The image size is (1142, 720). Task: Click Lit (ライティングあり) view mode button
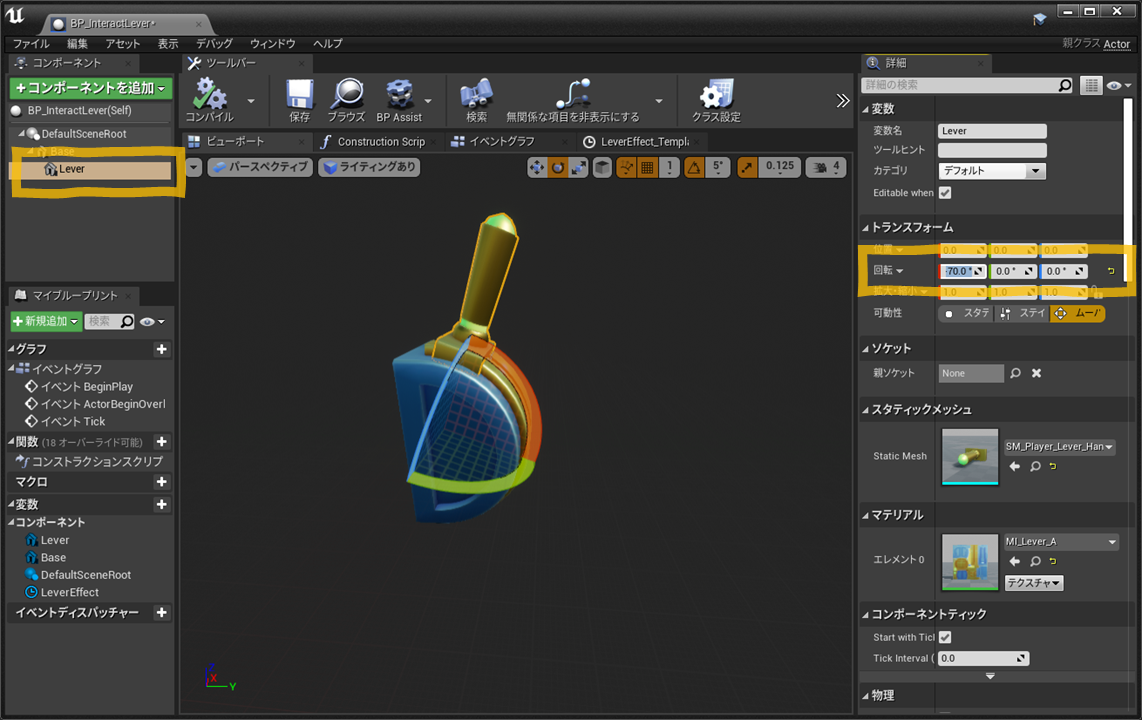tap(370, 167)
